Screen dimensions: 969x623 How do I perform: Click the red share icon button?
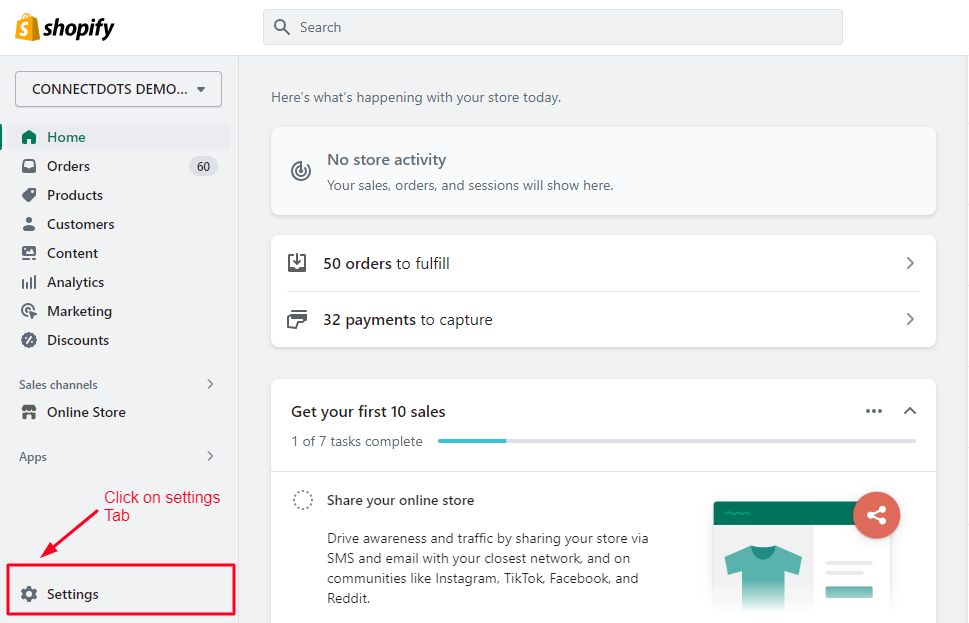point(876,516)
